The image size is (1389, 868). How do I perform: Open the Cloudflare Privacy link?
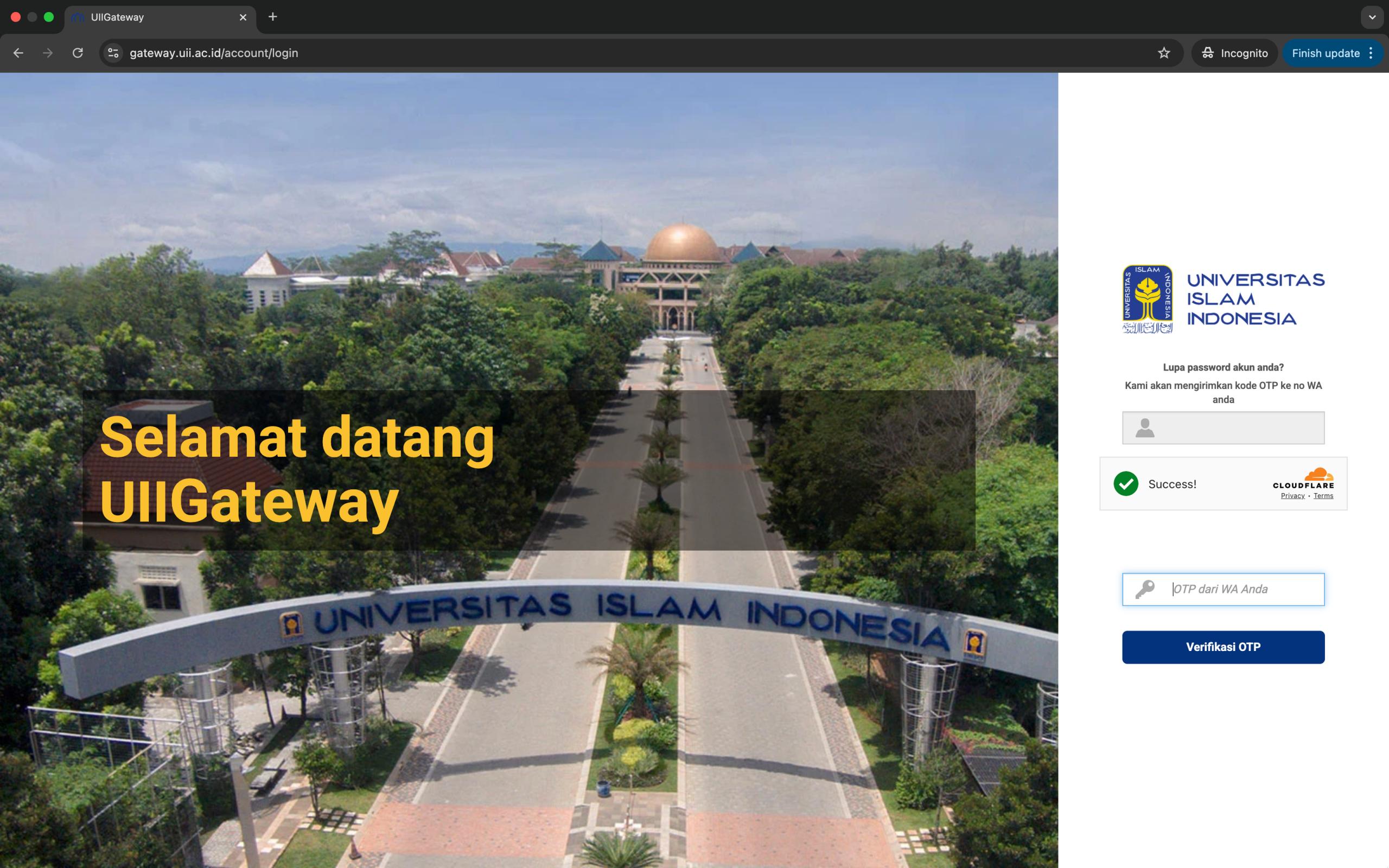(1292, 496)
